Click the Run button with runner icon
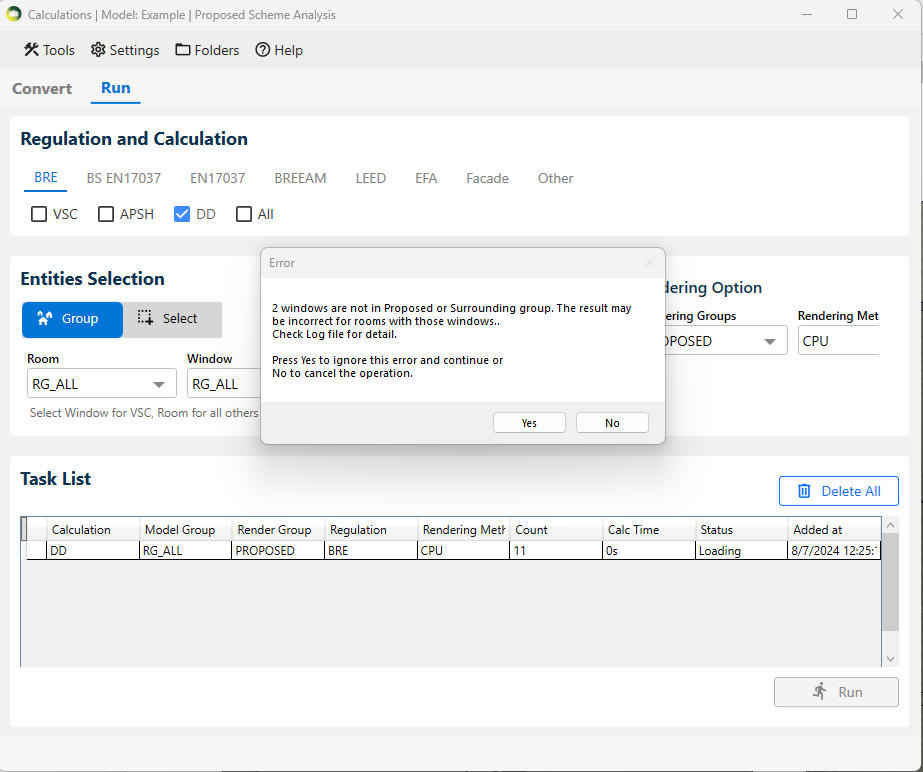The height and width of the screenshot is (772, 923). click(x=836, y=692)
